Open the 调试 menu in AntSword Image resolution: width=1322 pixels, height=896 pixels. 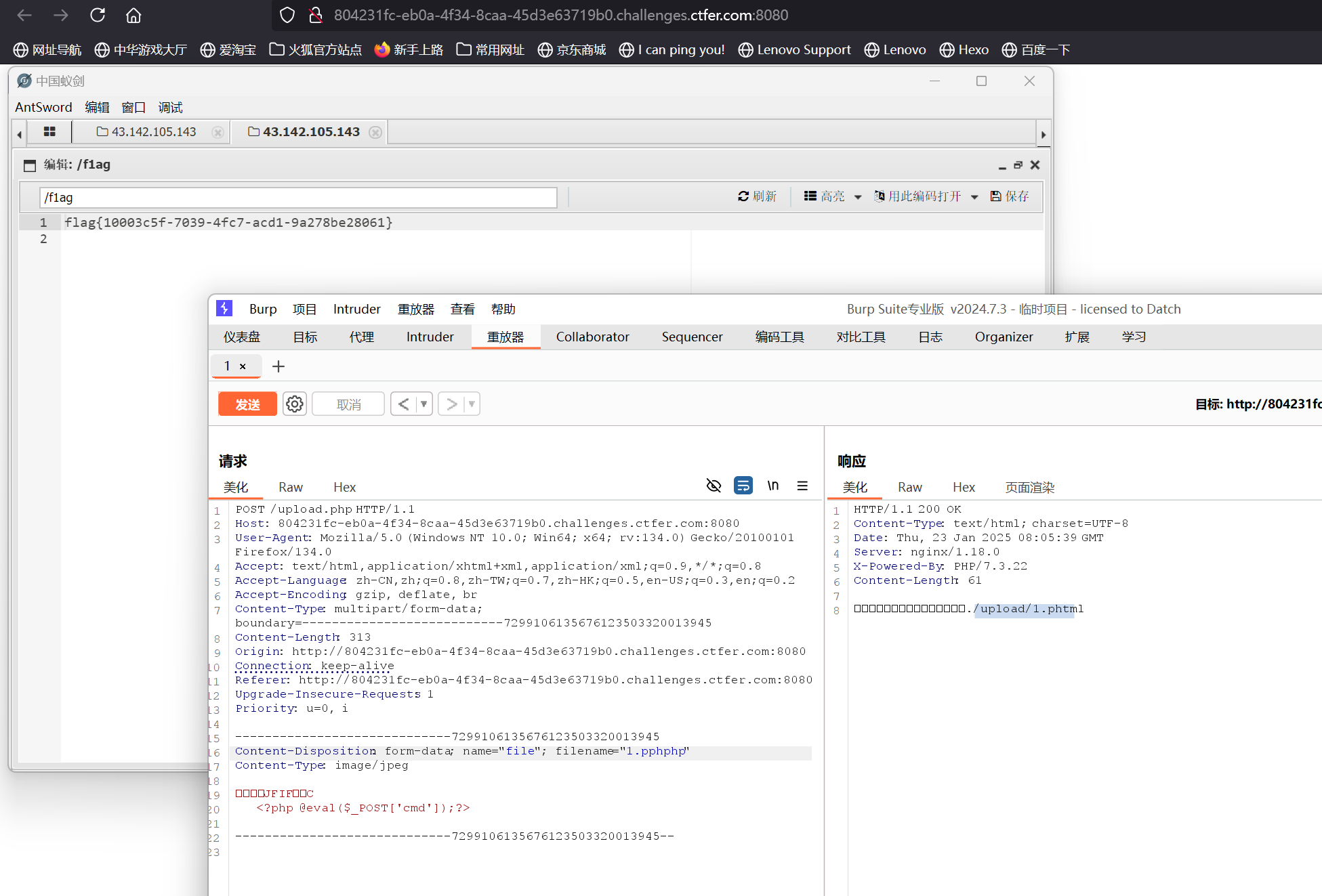(x=170, y=107)
